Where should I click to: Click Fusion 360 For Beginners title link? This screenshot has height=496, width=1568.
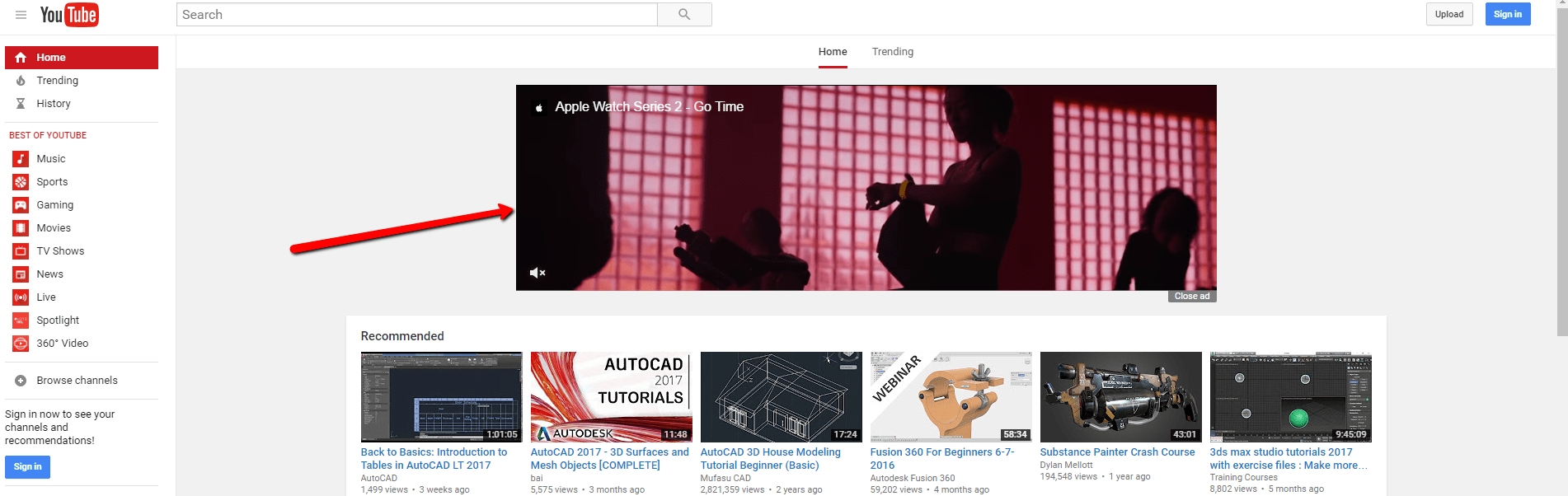pos(942,459)
